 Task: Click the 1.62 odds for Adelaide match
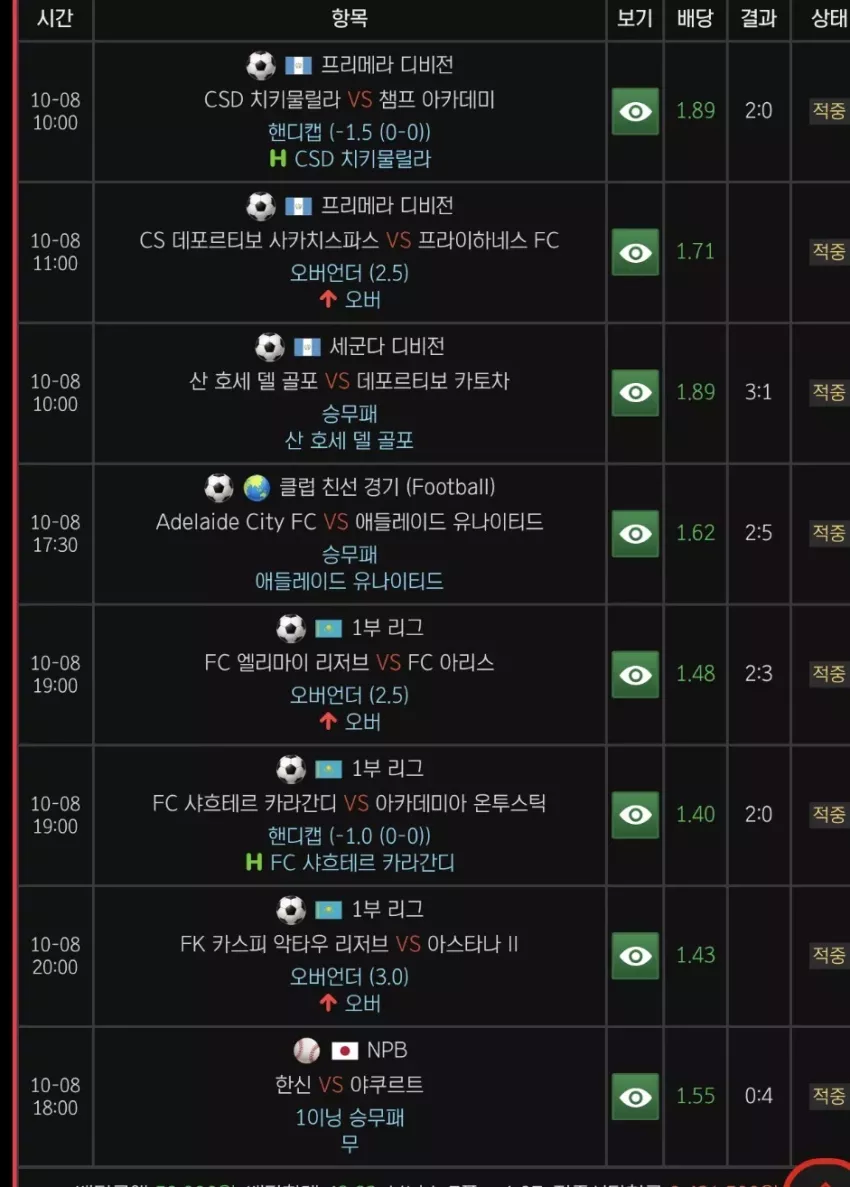[x=696, y=533]
